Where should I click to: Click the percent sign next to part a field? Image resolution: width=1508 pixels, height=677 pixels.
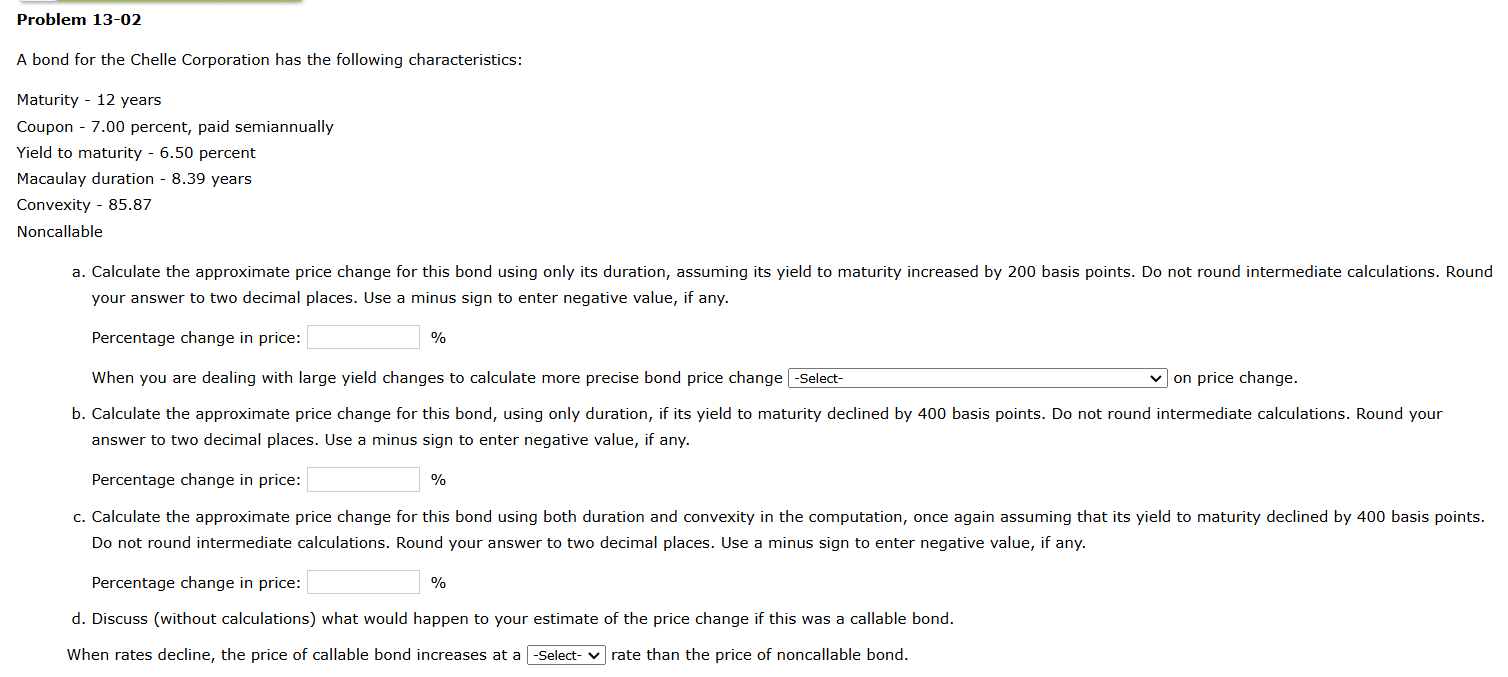(437, 337)
